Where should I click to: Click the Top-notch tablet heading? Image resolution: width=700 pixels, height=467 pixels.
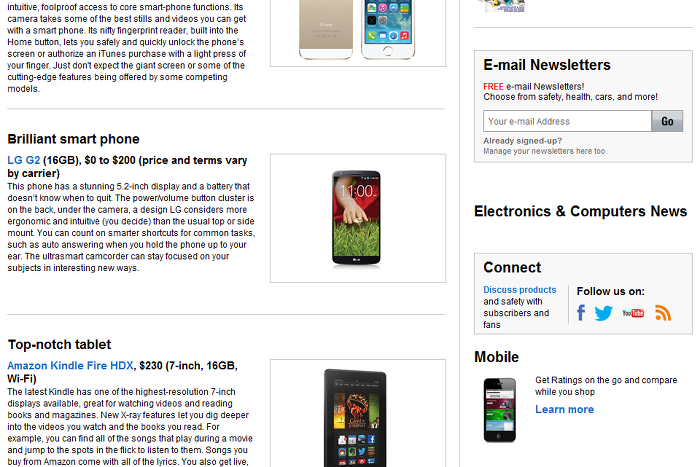(59, 345)
